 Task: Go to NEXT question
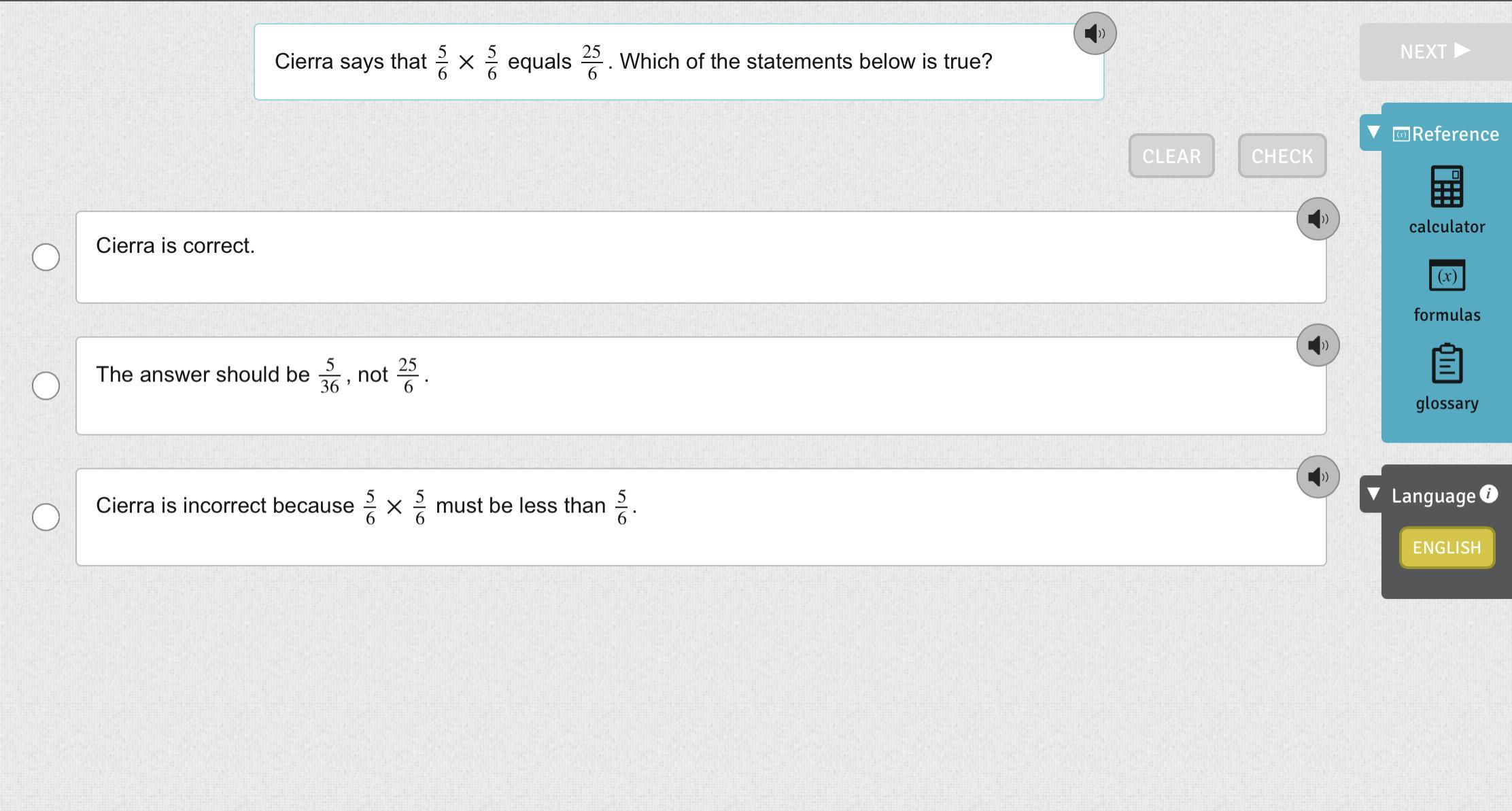1434,52
